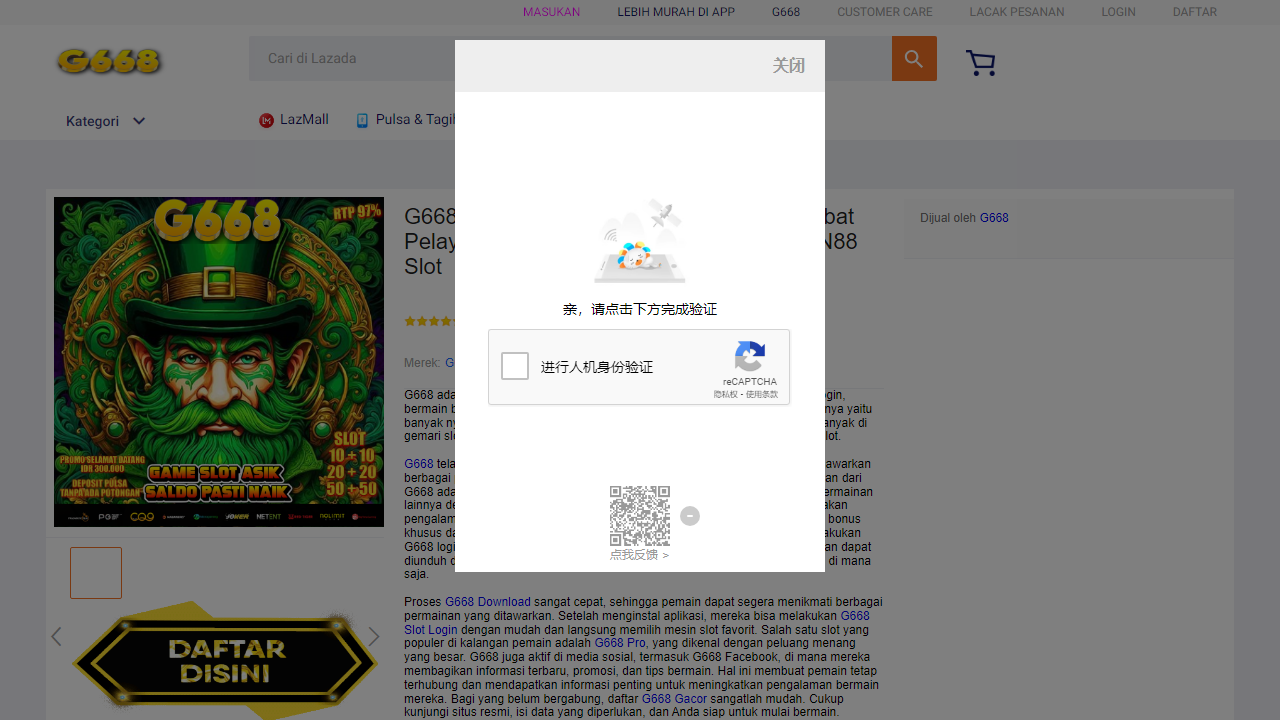Click the DAFTAR DISINI banner

[225, 660]
